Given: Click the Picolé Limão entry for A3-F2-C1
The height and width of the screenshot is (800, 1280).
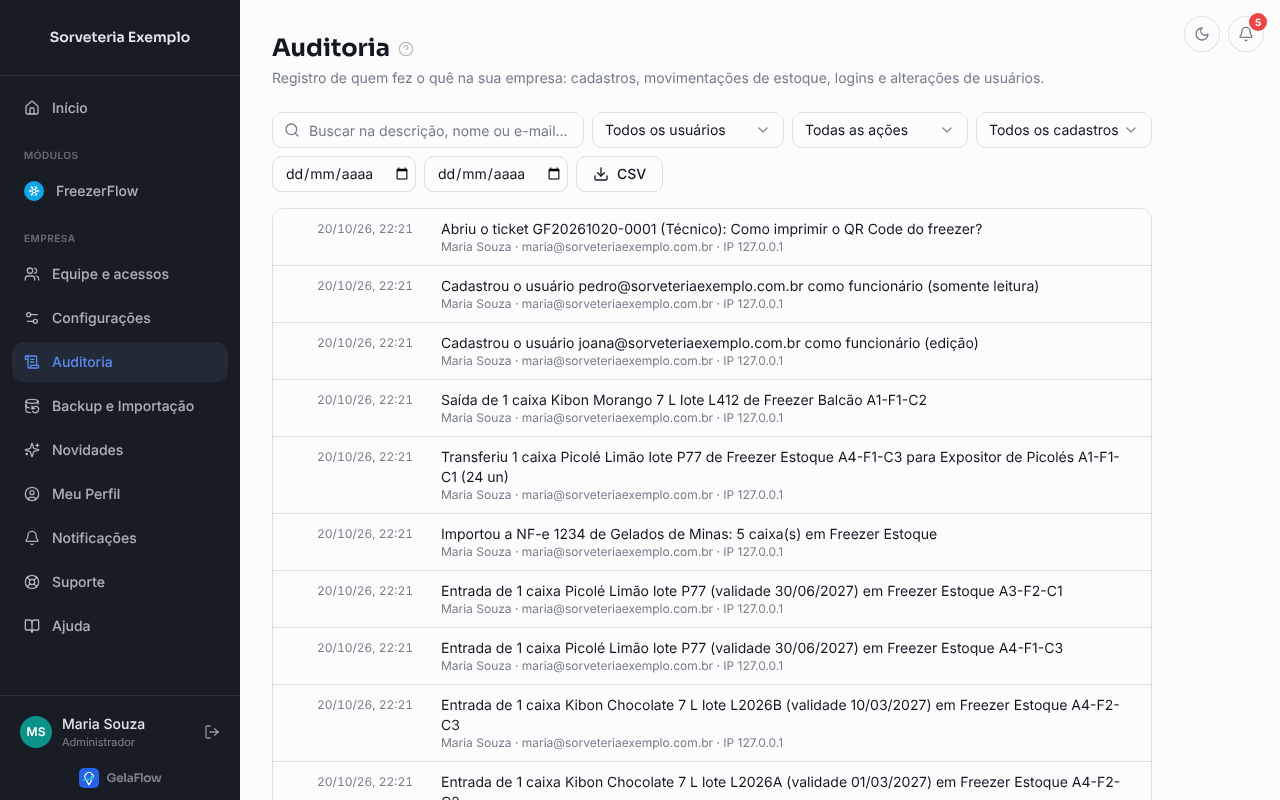Looking at the screenshot, I should [712, 599].
